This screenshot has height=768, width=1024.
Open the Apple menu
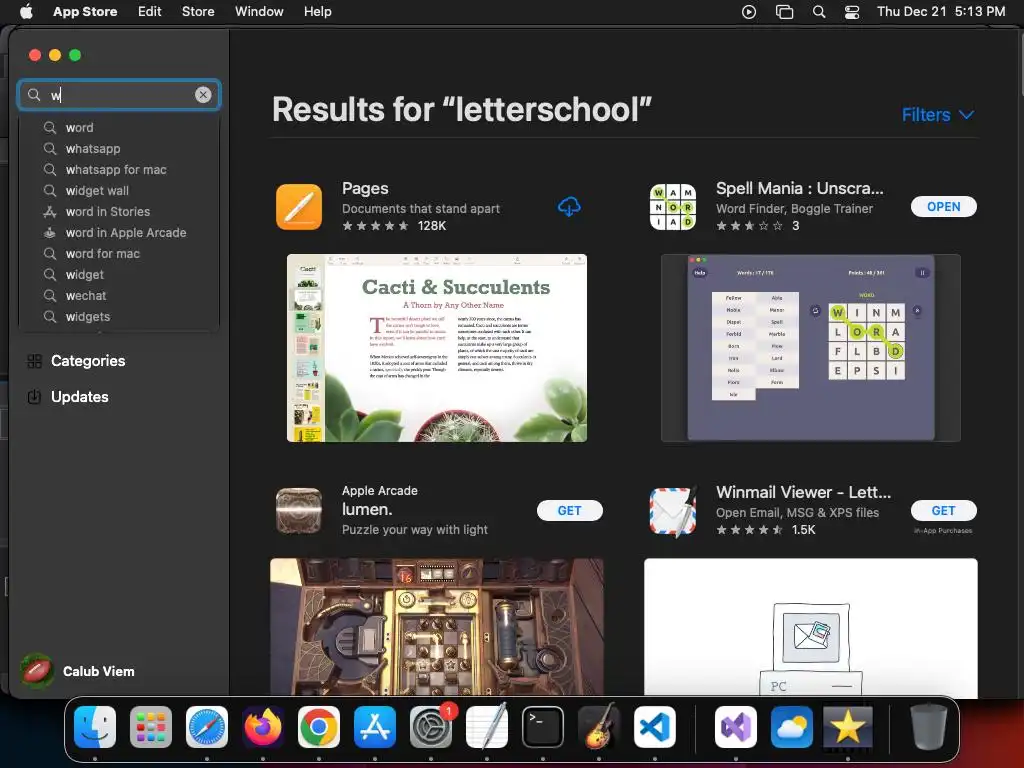point(26,11)
